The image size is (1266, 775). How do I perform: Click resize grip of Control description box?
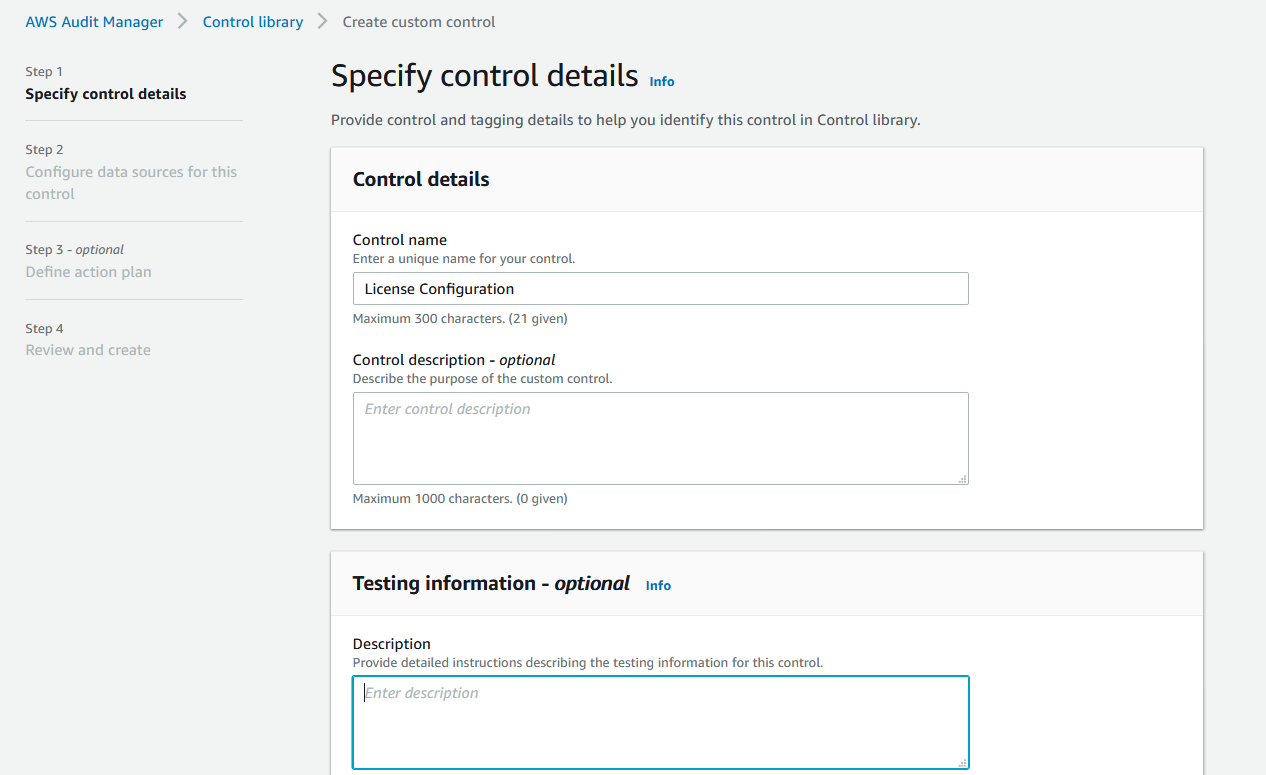pyautogui.click(x=962, y=479)
